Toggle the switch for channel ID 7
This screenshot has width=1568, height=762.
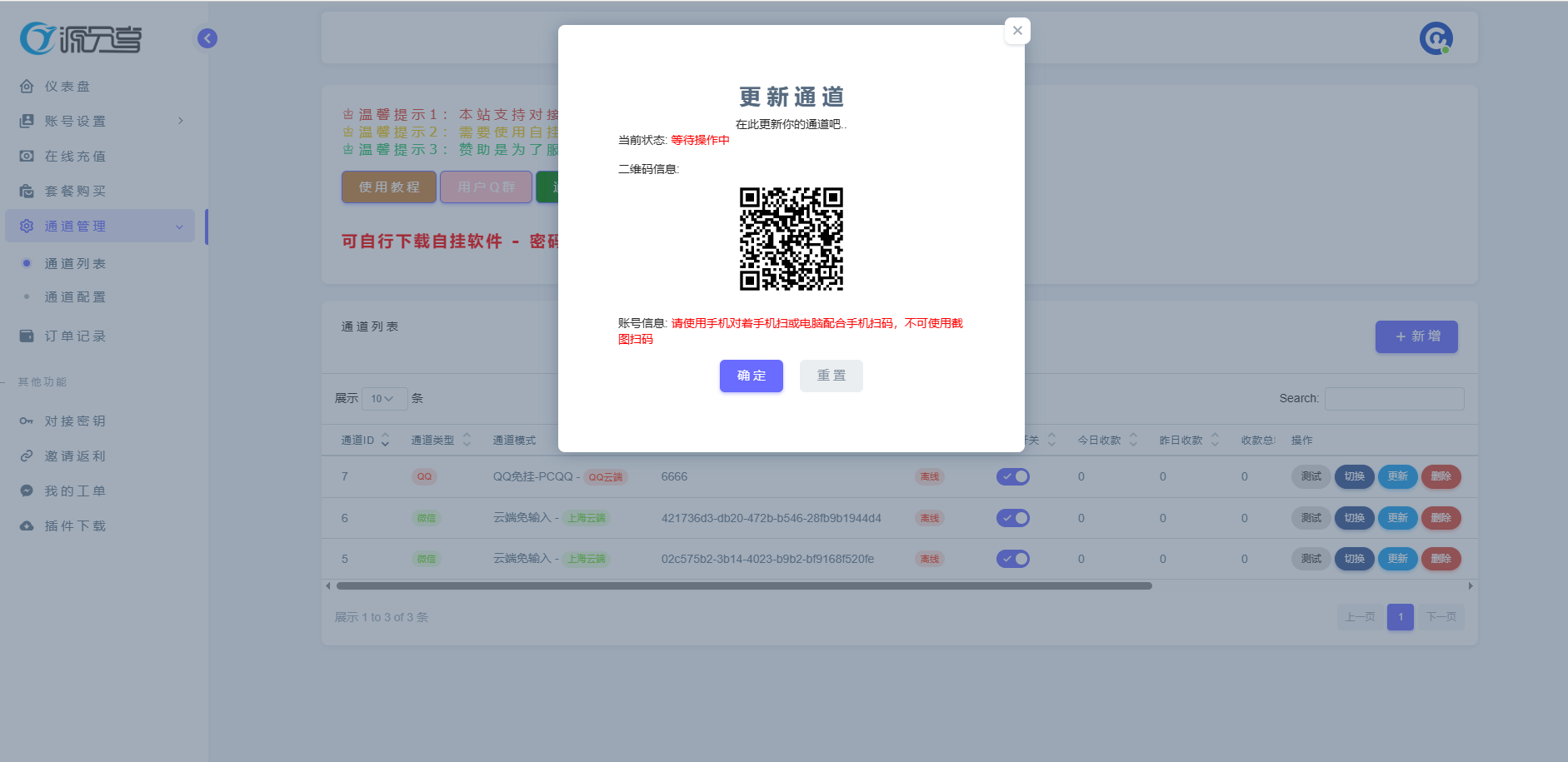1013,477
